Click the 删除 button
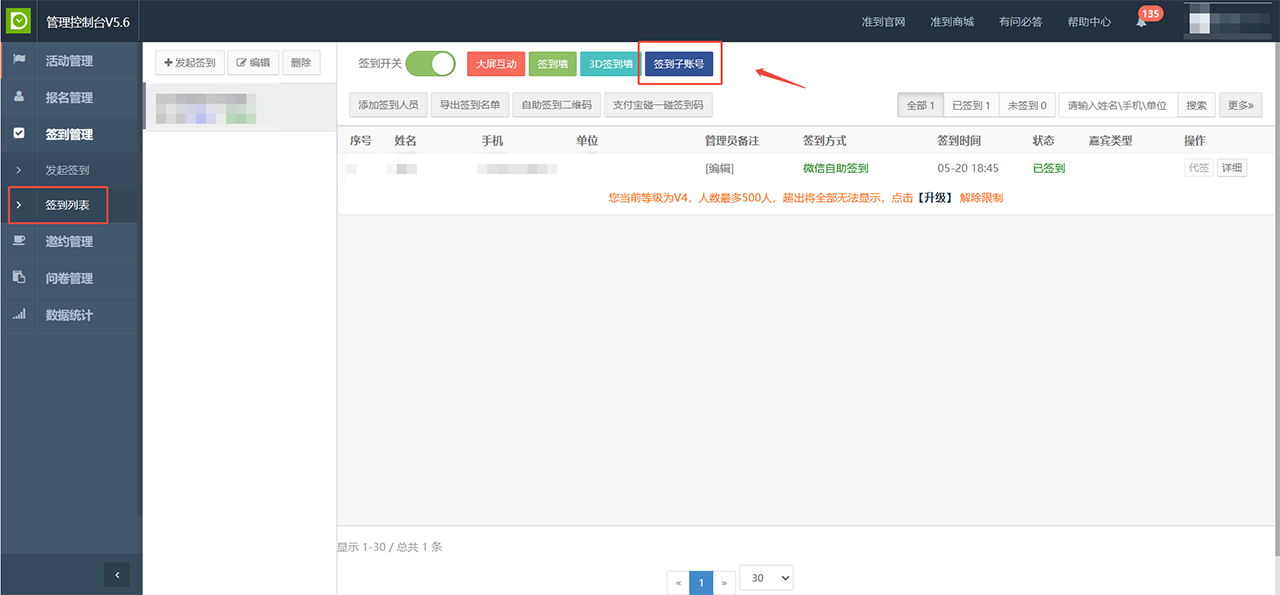Image resolution: width=1280 pixels, height=595 pixels. (301, 63)
